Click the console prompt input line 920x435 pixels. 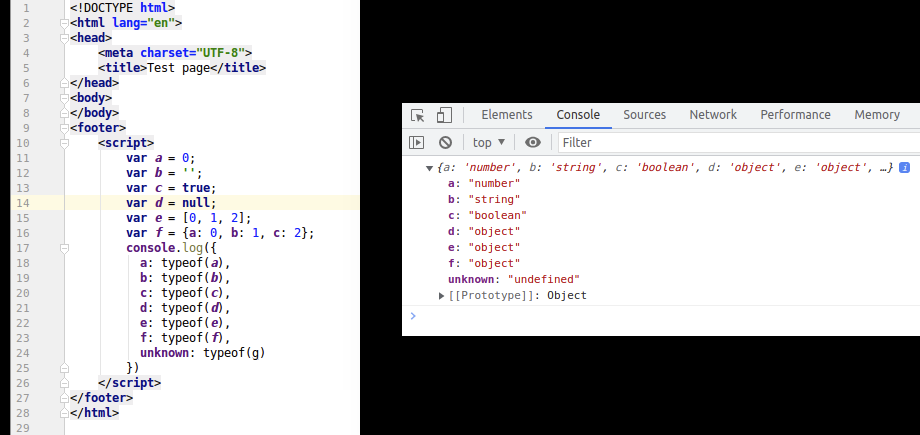663,316
